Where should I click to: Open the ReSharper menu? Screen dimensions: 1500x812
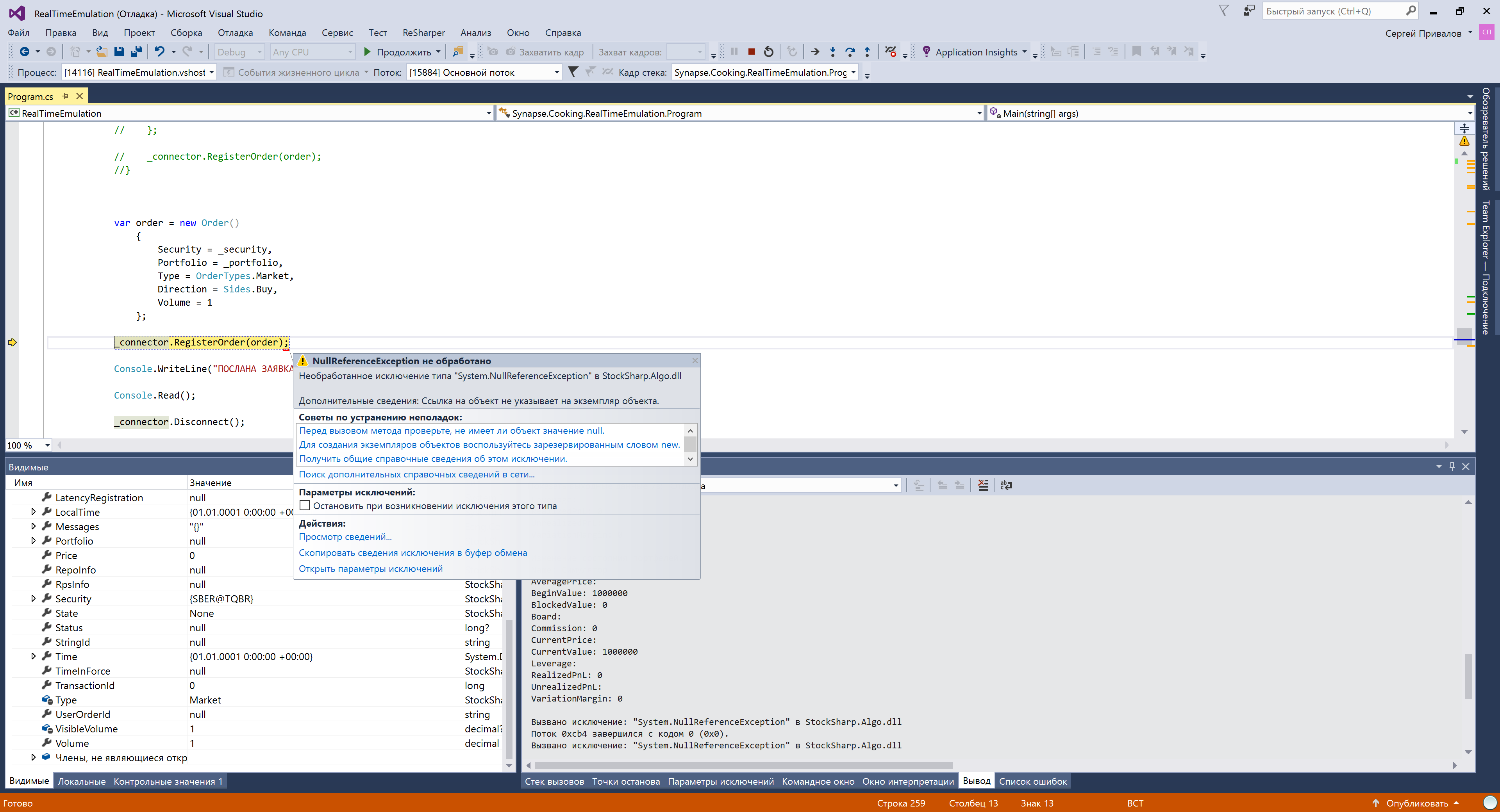[x=423, y=32]
